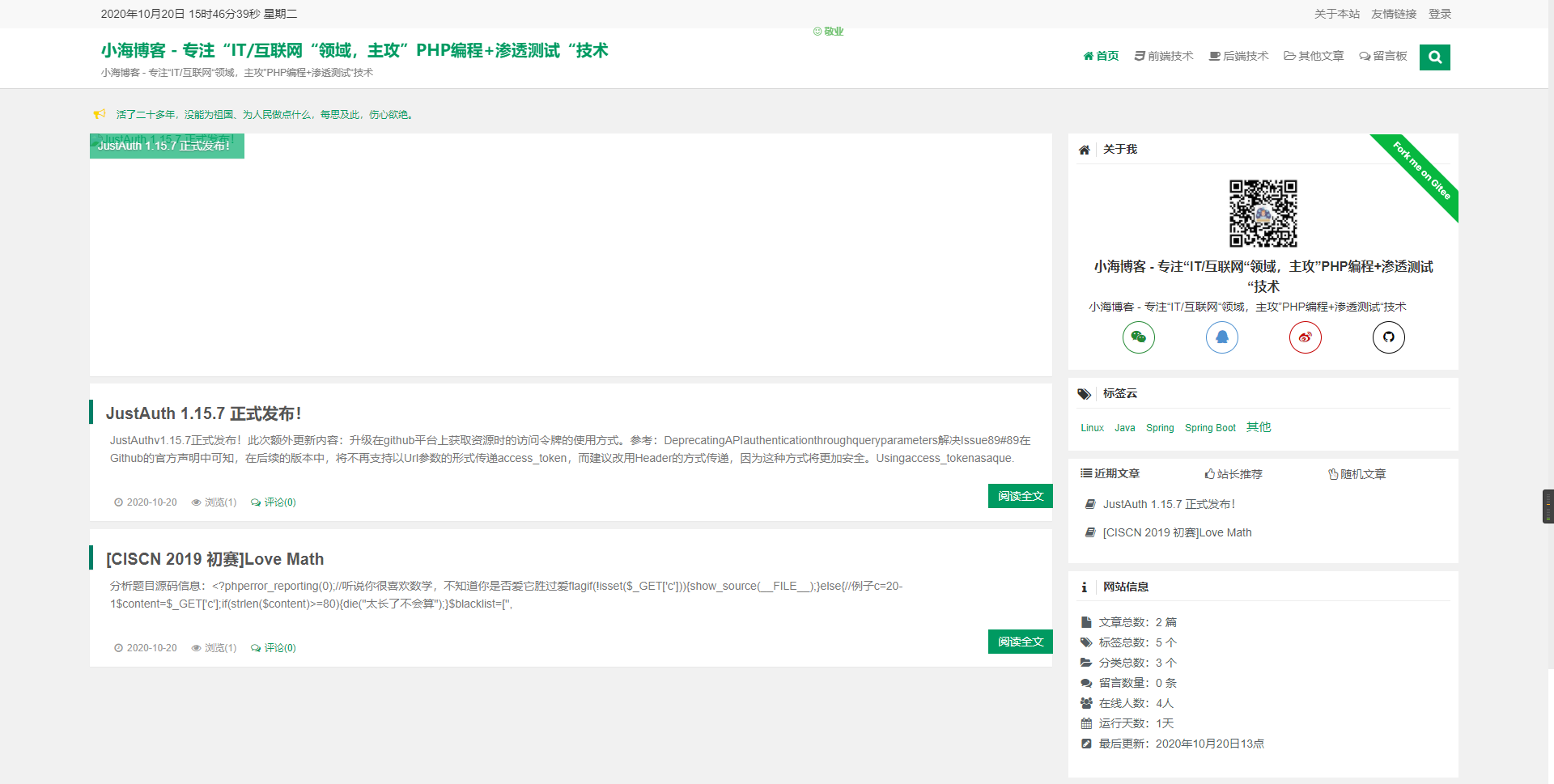Click the Love Math article excerpt paragraph
The width and height of the screenshot is (1554, 784).
click(507, 595)
